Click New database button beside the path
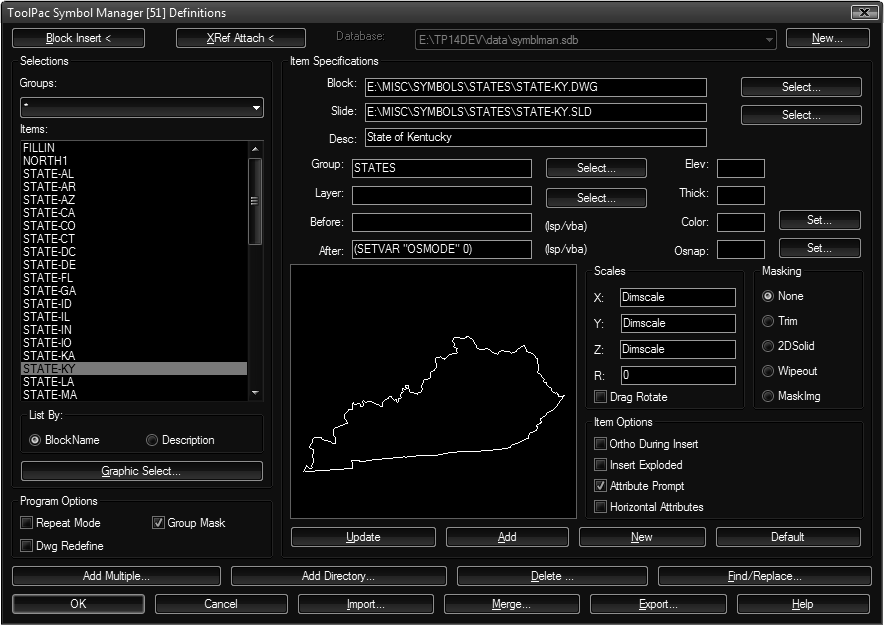Screen dimensions: 884x626 click(827, 38)
